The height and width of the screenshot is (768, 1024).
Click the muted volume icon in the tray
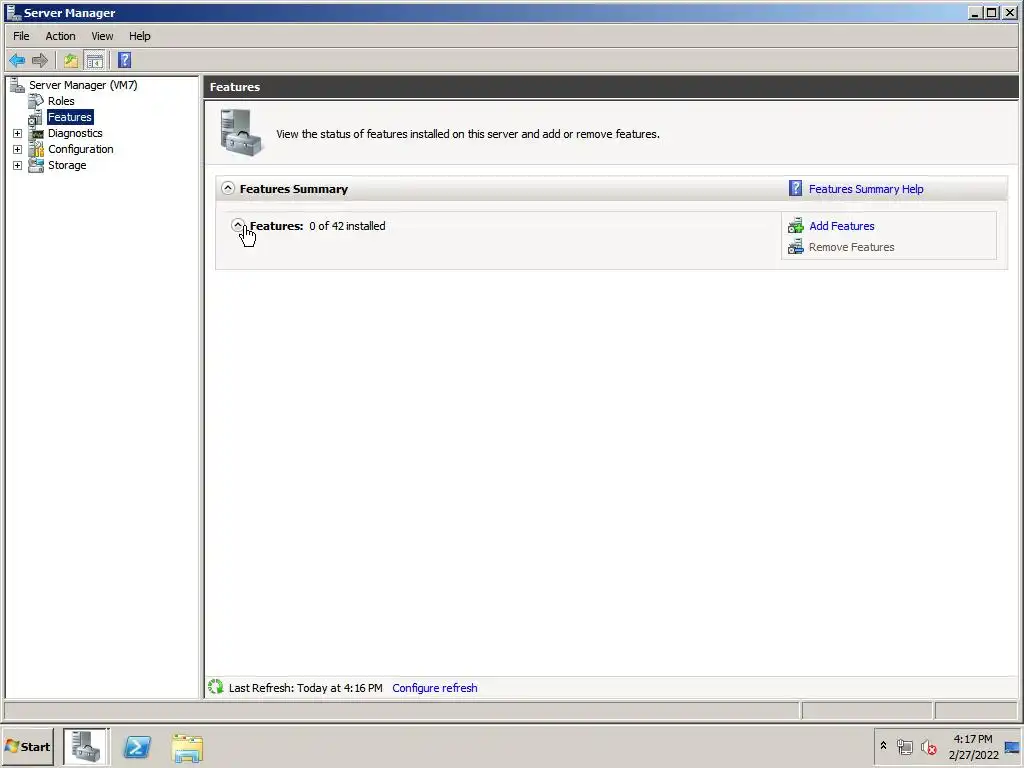point(929,747)
